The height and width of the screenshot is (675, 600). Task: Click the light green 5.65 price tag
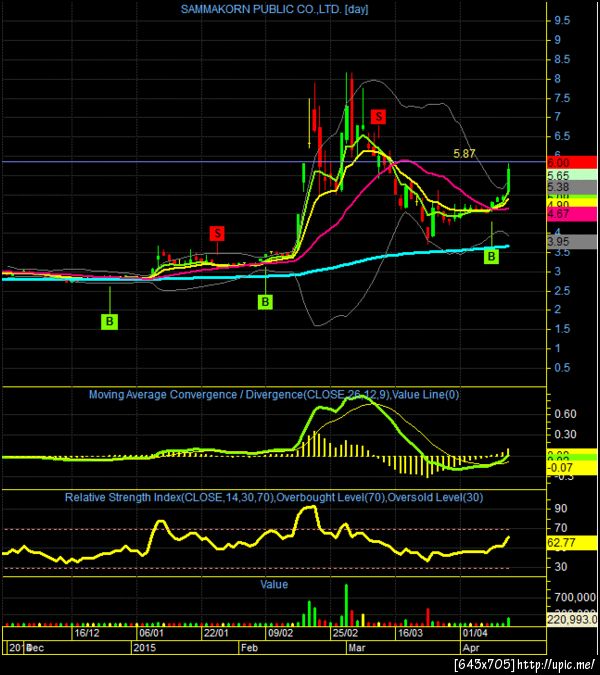572,175
